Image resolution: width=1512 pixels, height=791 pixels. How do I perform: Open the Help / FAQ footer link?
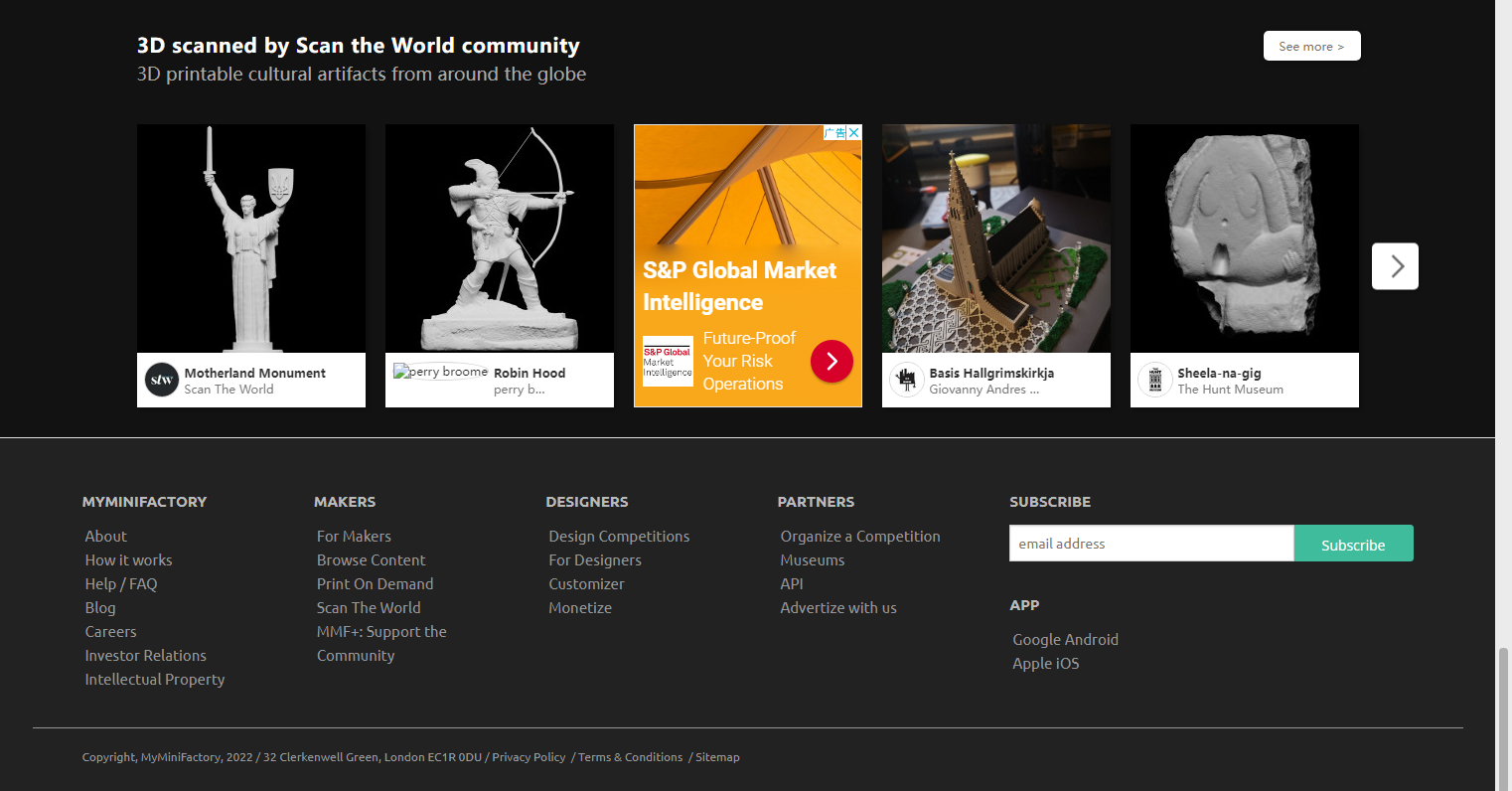pos(121,584)
